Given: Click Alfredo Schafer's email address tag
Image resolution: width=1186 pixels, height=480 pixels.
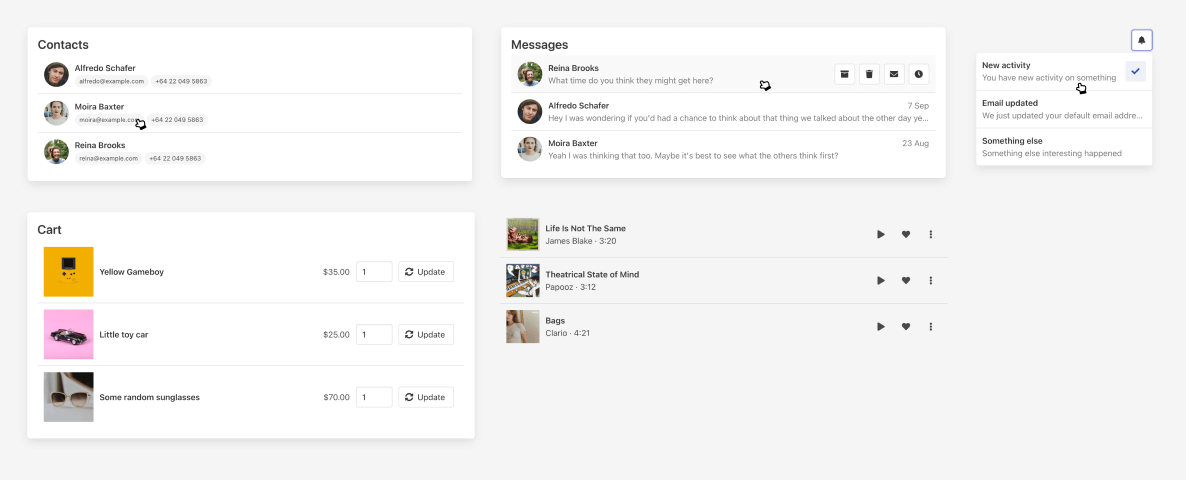Looking at the screenshot, I should [112, 81].
